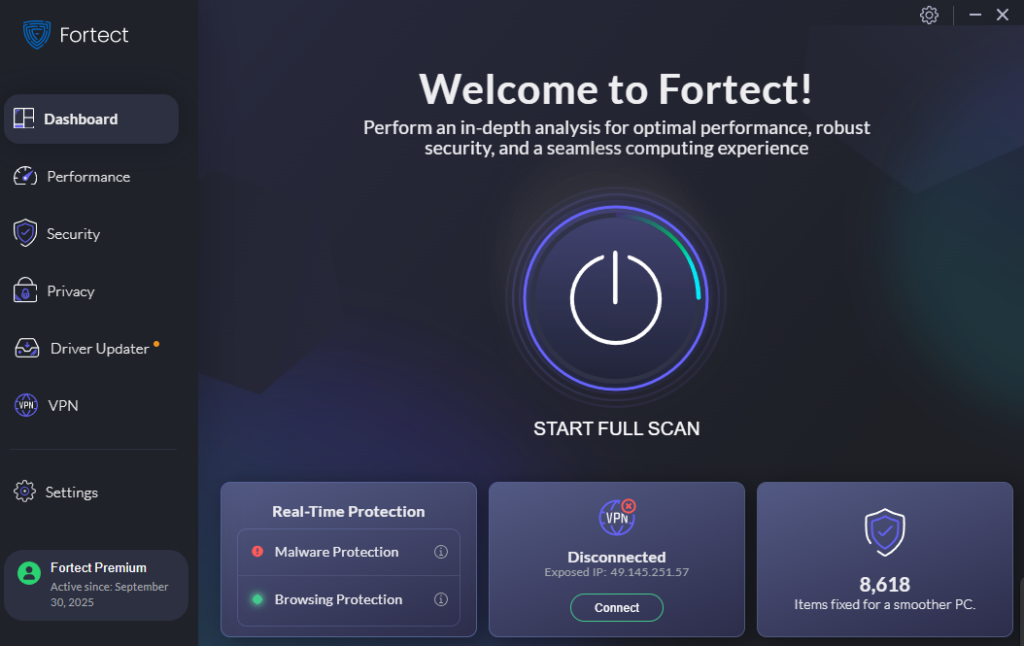Open the Settings item in the sidebar
This screenshot has height=646, width=1024.
click(56, 492)
